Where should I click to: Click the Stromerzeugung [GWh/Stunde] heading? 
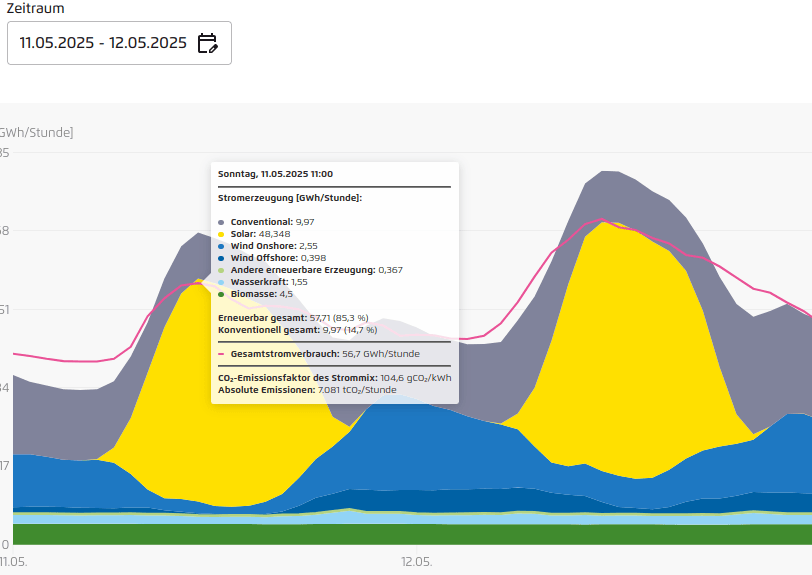point(290,198)
